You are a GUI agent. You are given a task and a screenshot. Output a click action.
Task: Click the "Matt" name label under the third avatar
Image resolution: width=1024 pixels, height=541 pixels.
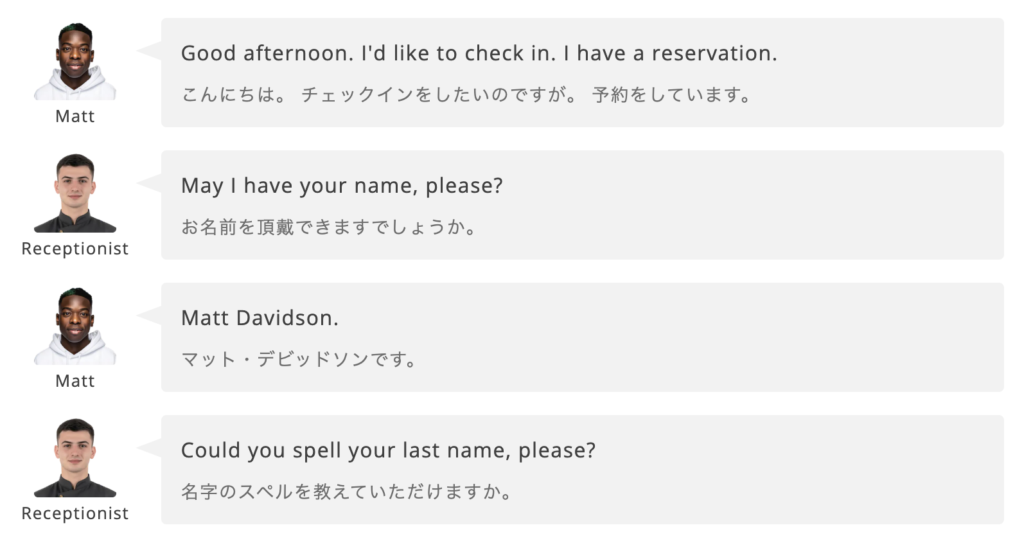point(75,381)
